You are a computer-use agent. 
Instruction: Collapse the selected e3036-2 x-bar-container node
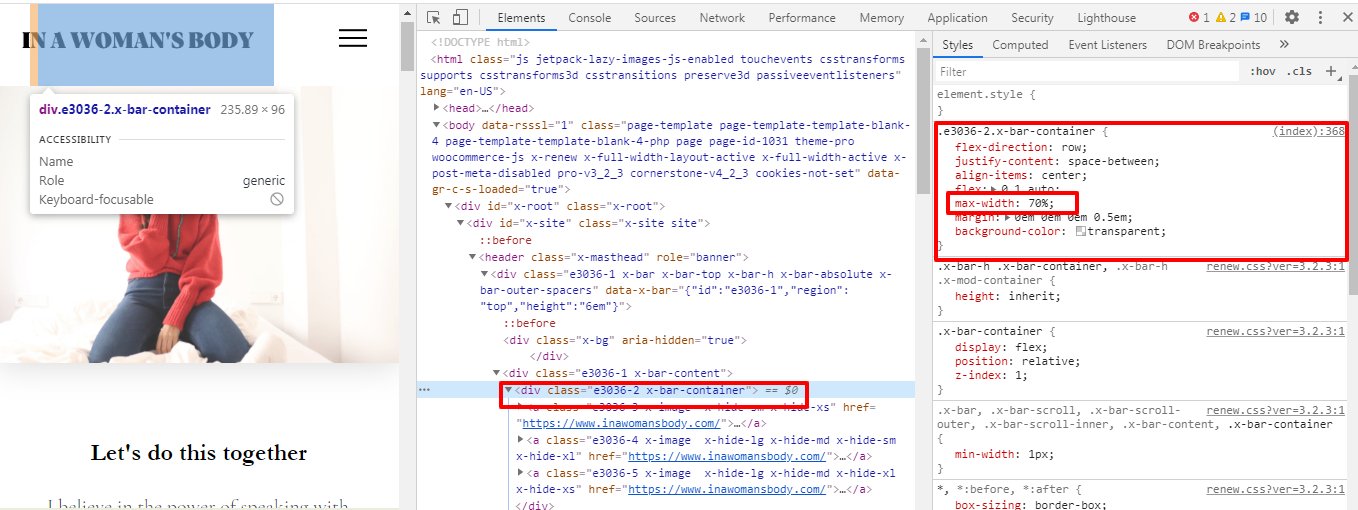click(x=508, y=390)
